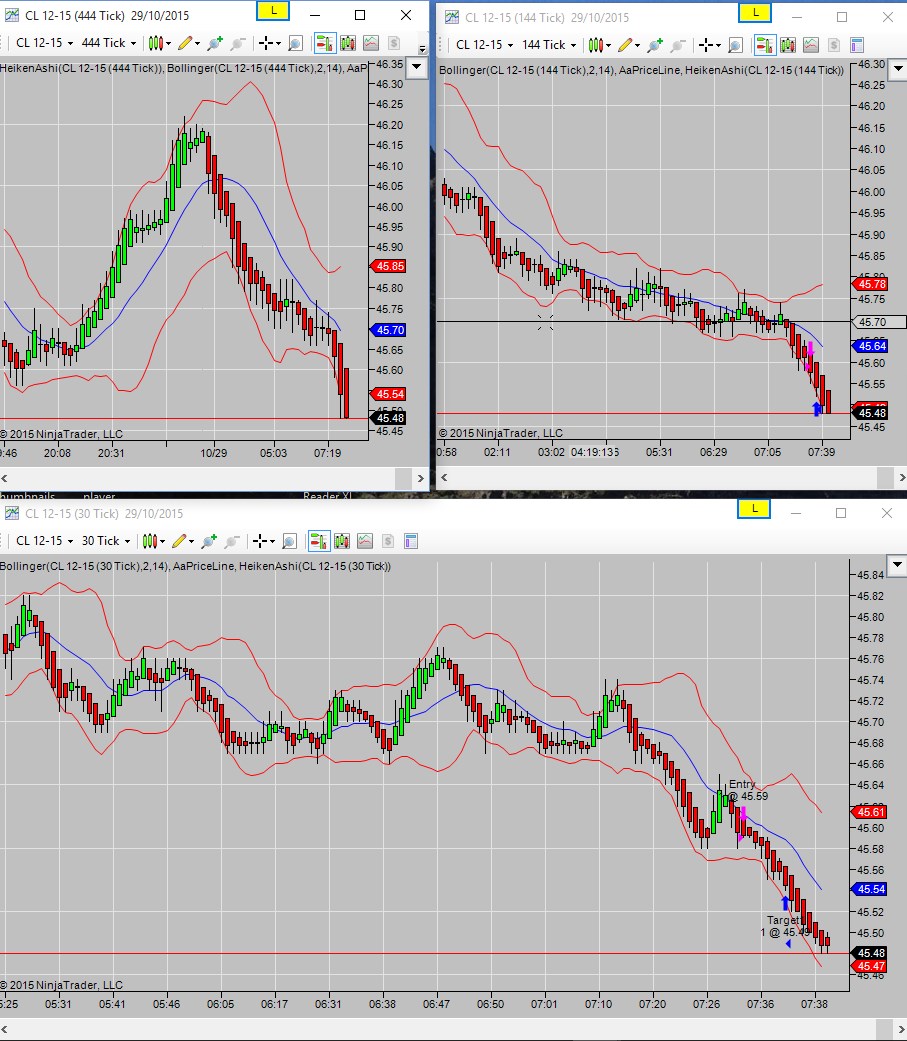This screenshot has height=1041, width=907.
Task: Click yellow L link button in 444 Tick window
Action: (273, 11)
